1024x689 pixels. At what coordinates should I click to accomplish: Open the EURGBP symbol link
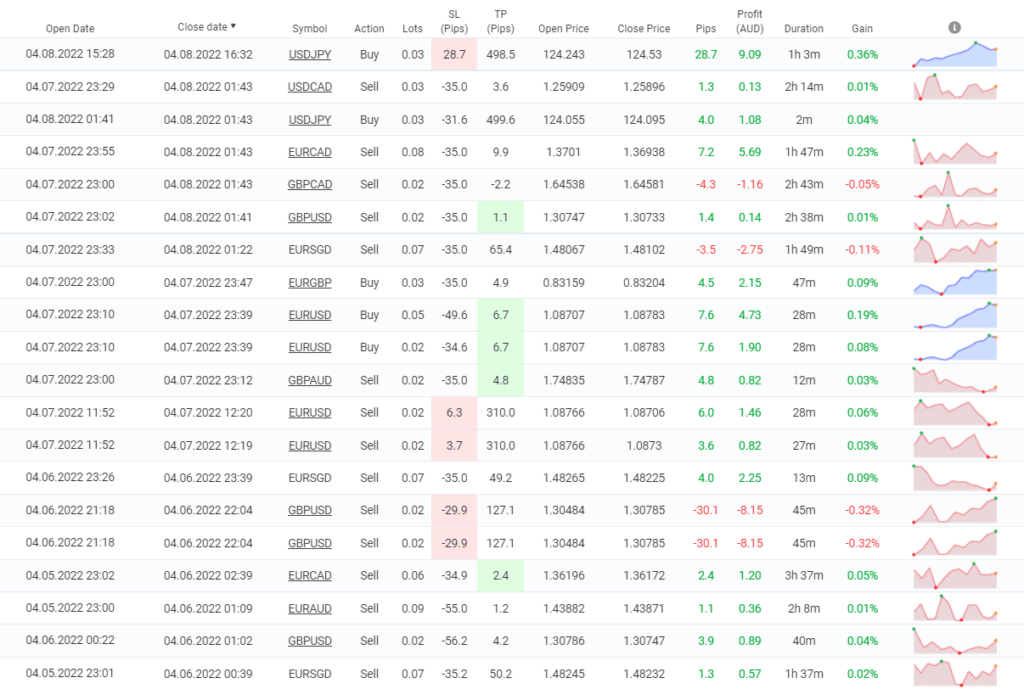pyautogui.click(x=309, y=283)
